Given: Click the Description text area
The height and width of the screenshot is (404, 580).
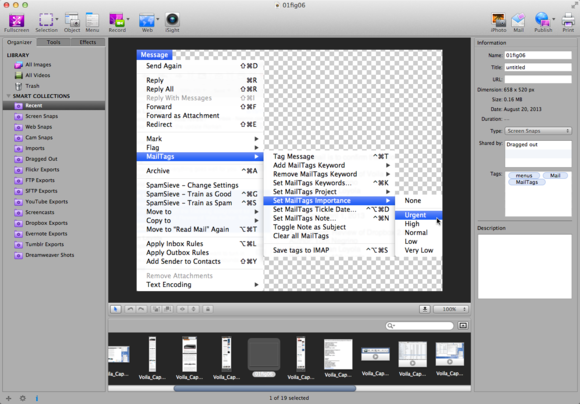Looking at the screenshot, I should coord(525,266).
